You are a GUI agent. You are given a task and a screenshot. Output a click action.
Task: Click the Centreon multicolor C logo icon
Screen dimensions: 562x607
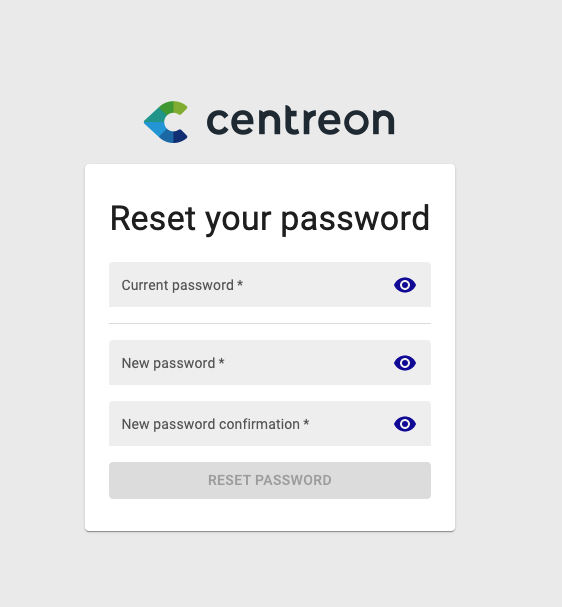click(166, 122)
